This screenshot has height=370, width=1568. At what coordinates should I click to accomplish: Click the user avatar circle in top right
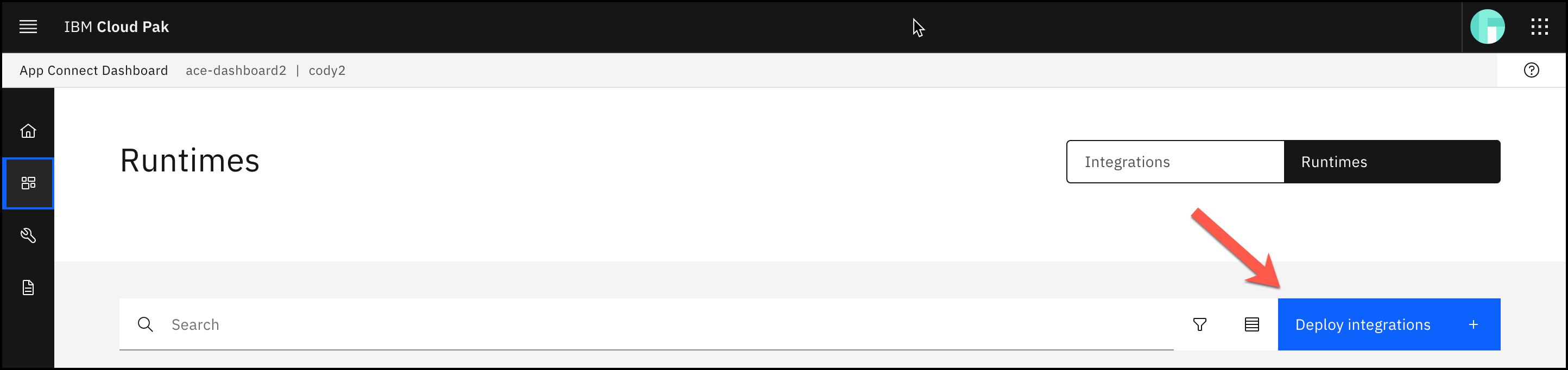[x=1488, y=25]
